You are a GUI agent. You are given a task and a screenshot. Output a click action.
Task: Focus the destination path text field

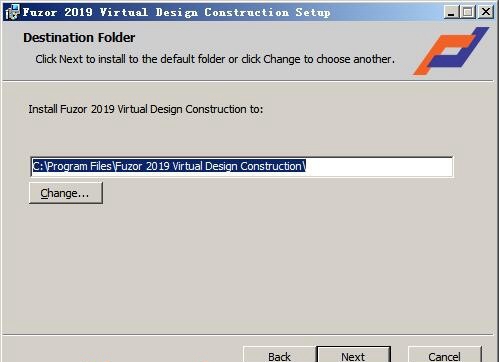[242, 167]
